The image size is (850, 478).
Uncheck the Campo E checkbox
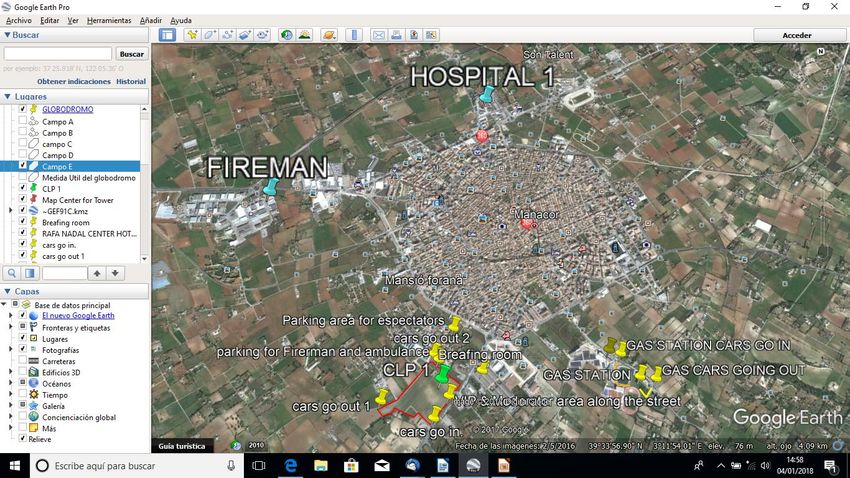(x=22, y=166)
